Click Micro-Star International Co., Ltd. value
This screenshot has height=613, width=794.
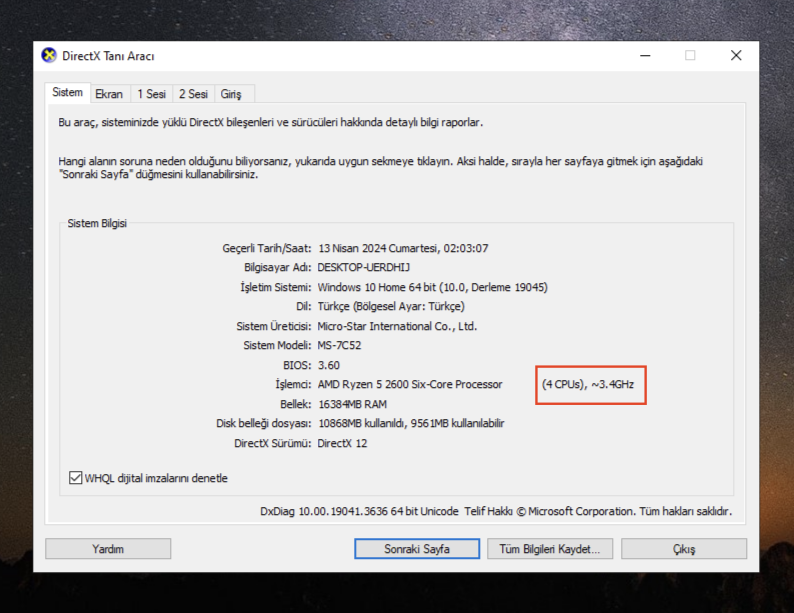point(397,326)
